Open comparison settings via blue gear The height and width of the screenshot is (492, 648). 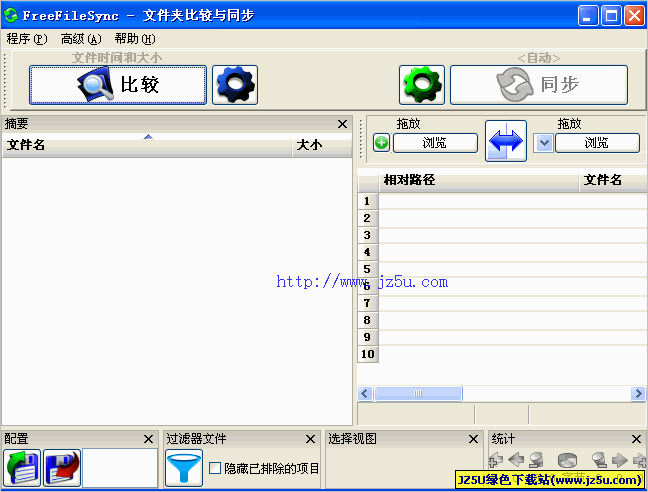tap(235, 85)
